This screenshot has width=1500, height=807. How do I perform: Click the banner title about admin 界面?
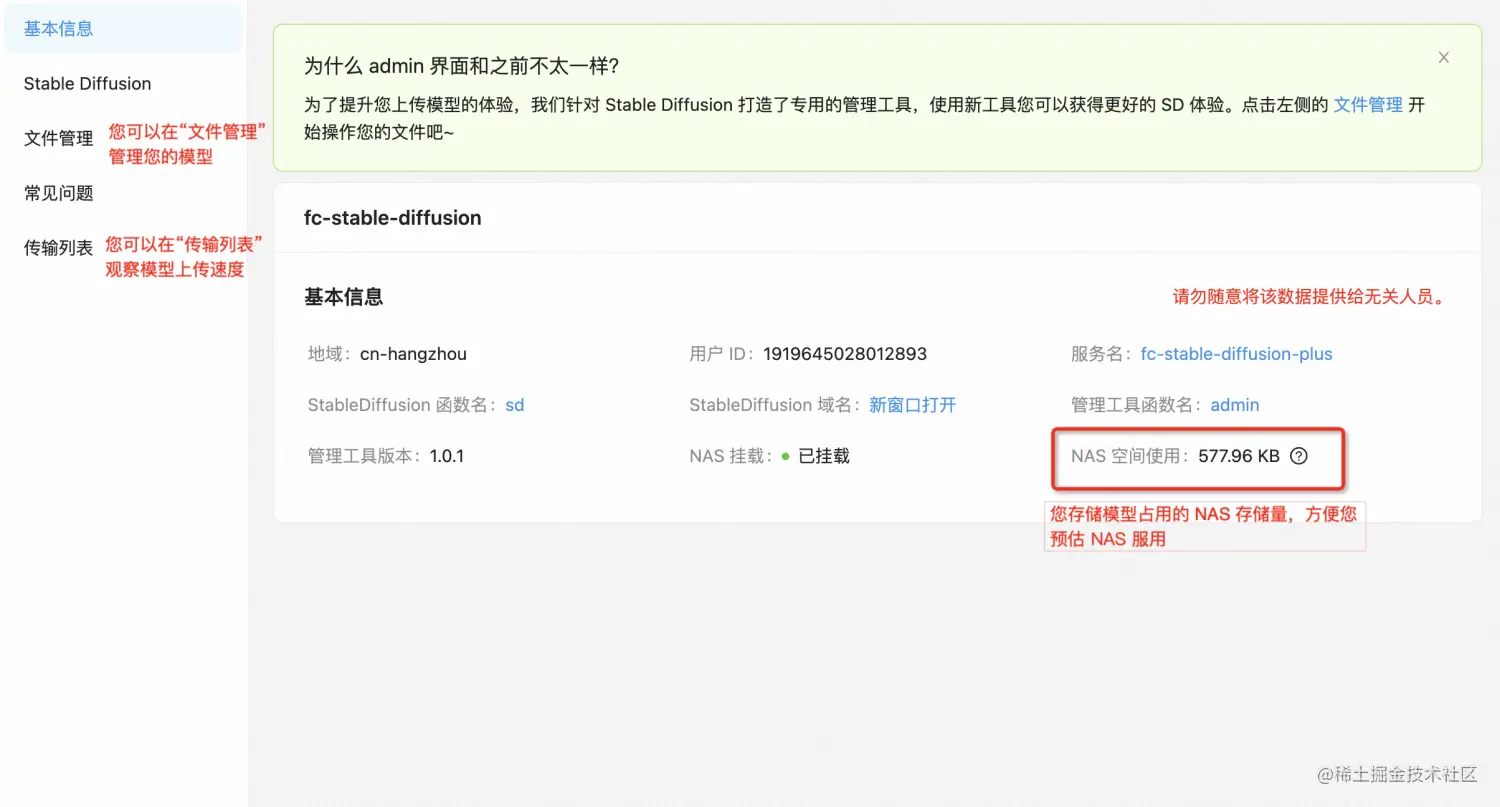(462, 67)
